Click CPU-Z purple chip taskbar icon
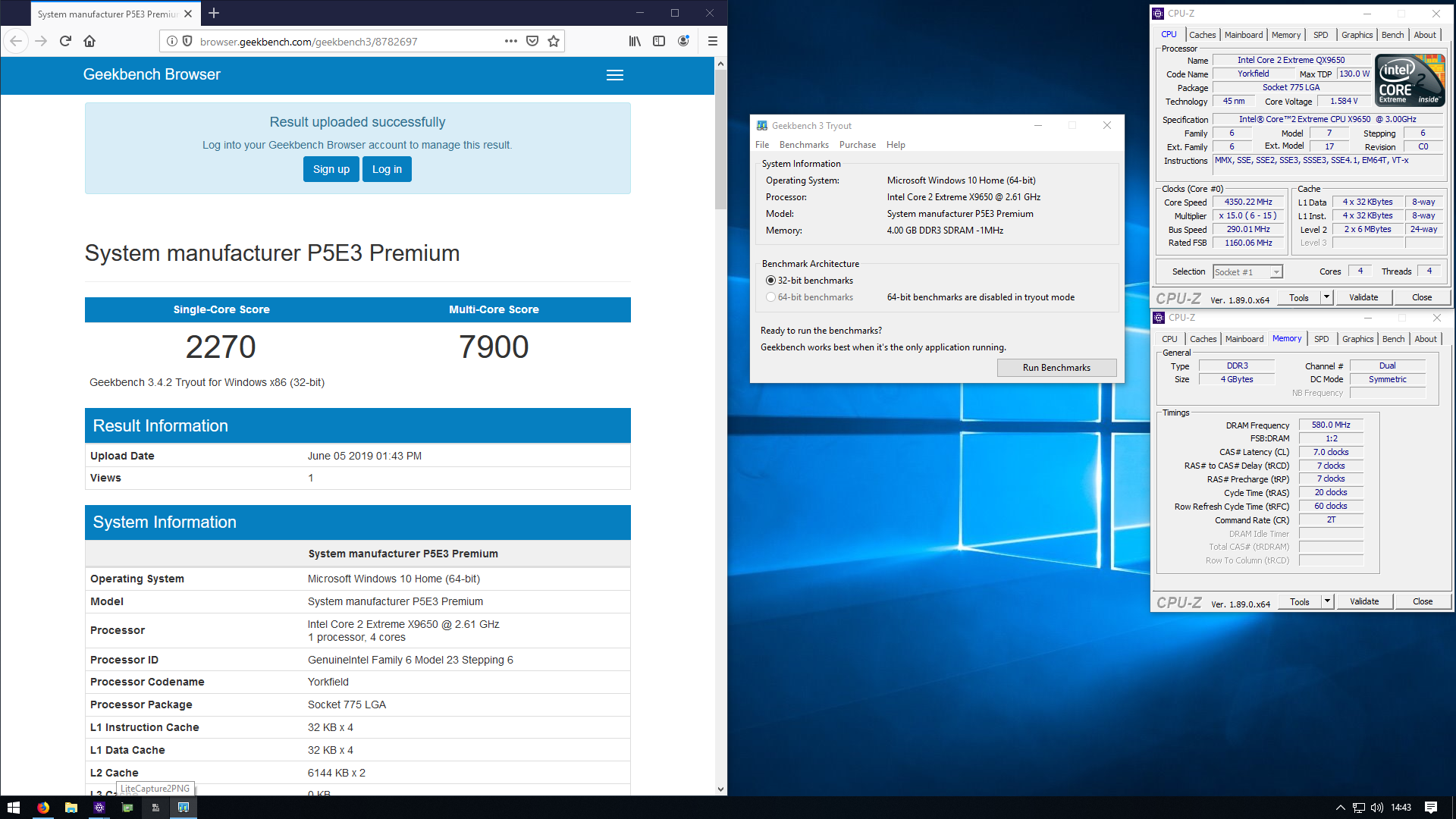1456x819 pixels. 99,808
